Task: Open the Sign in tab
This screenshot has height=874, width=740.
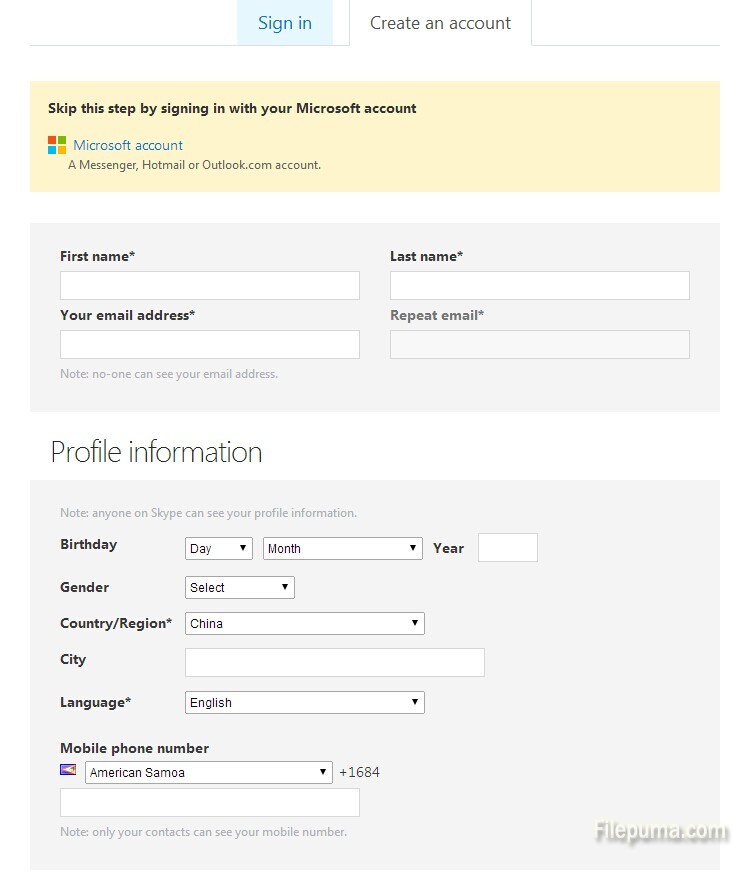Action: point(285,23)
